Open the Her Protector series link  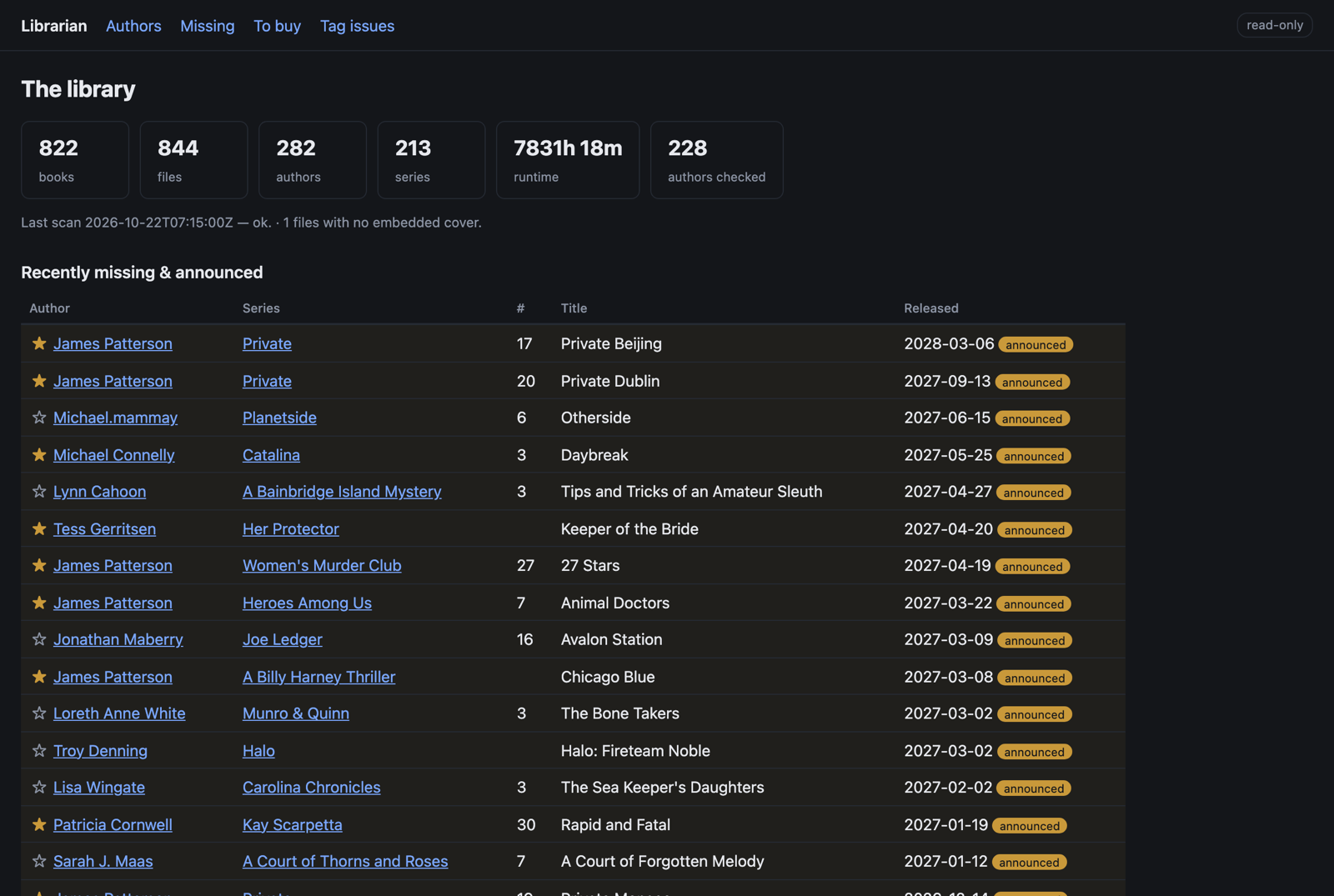click(290, 529)
